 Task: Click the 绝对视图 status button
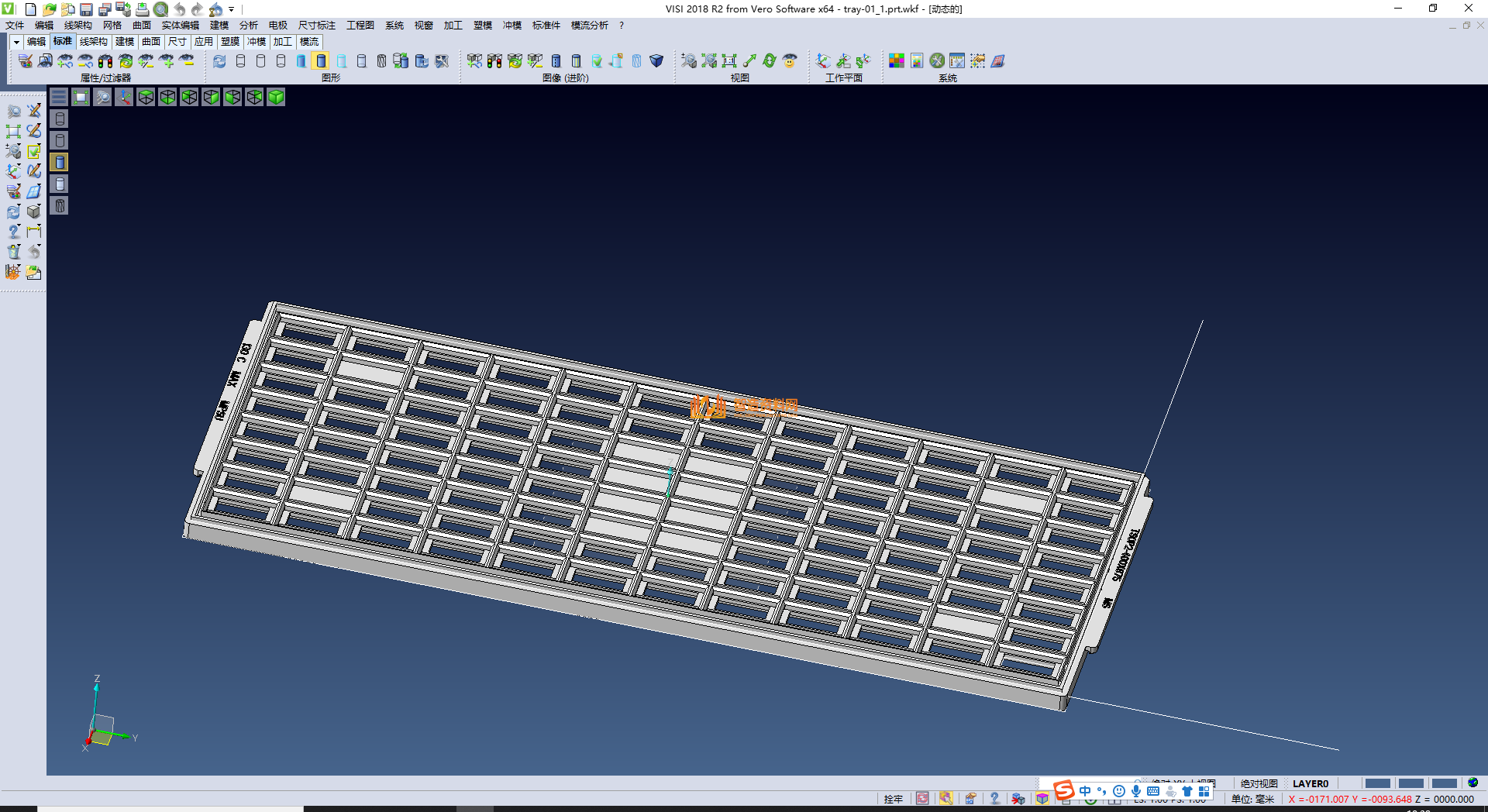point(1259,783)
